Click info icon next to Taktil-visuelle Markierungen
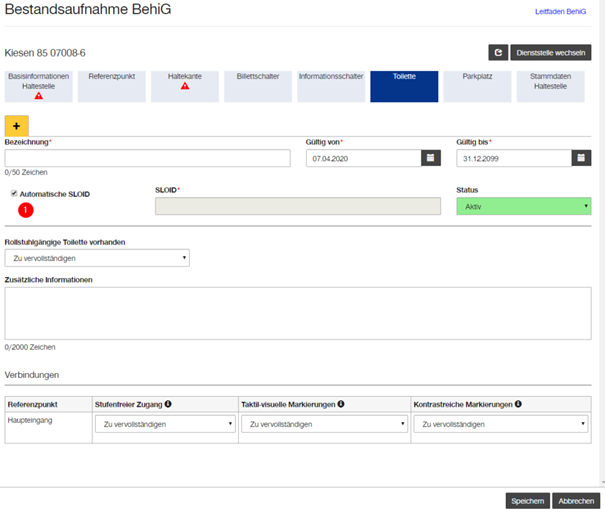 341,404
